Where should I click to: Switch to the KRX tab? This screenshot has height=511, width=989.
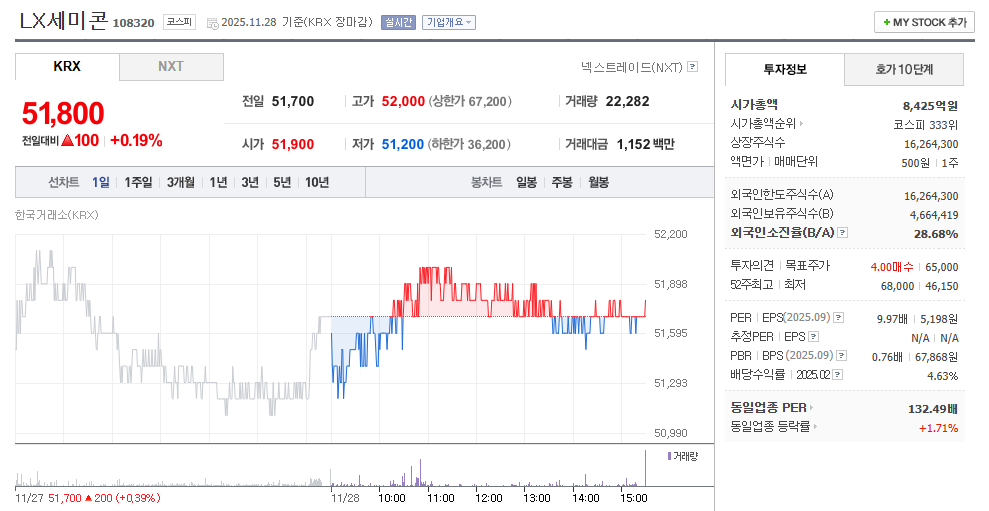point(67,66)
